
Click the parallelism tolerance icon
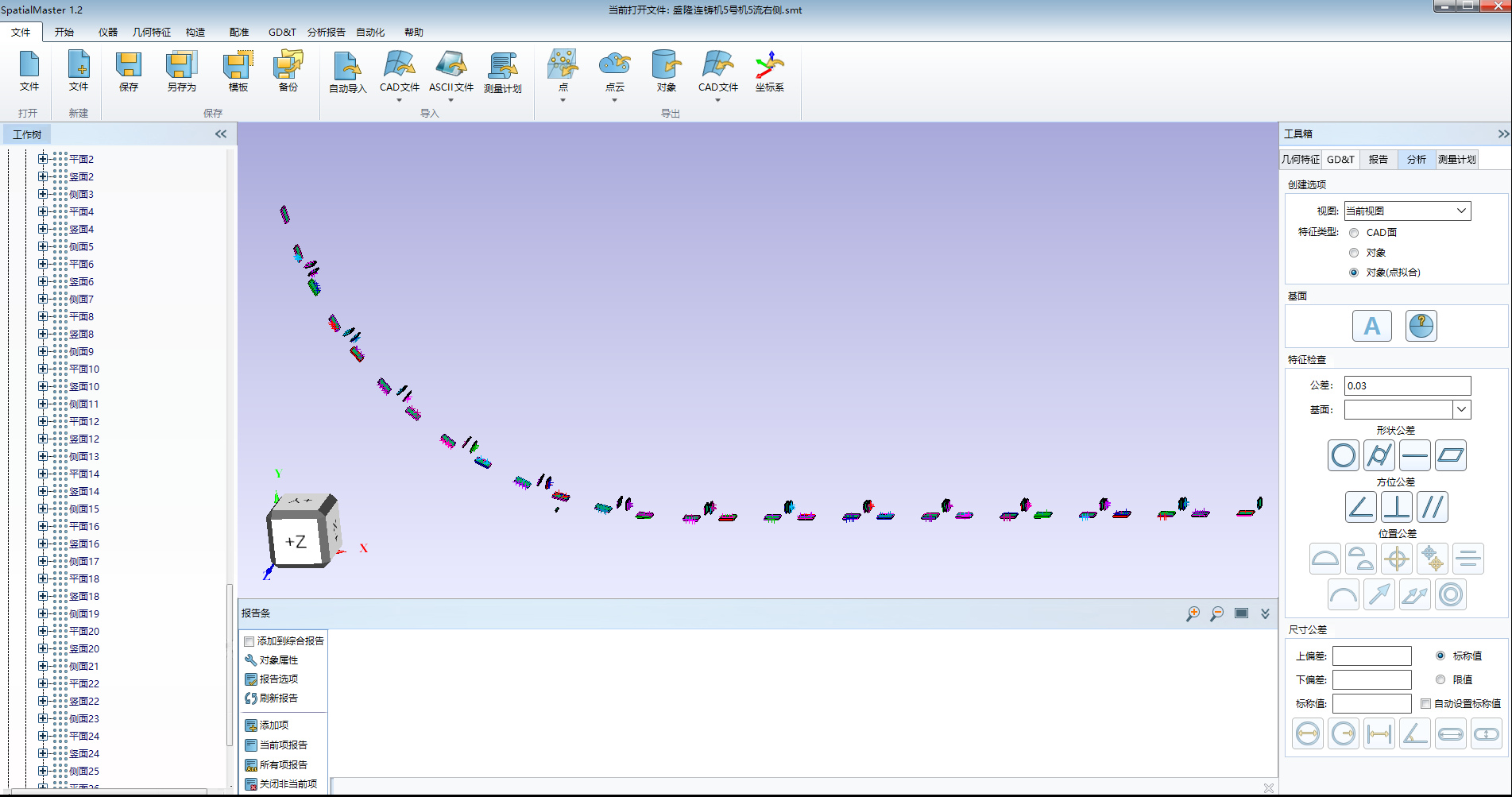[x=1432, y=508]
